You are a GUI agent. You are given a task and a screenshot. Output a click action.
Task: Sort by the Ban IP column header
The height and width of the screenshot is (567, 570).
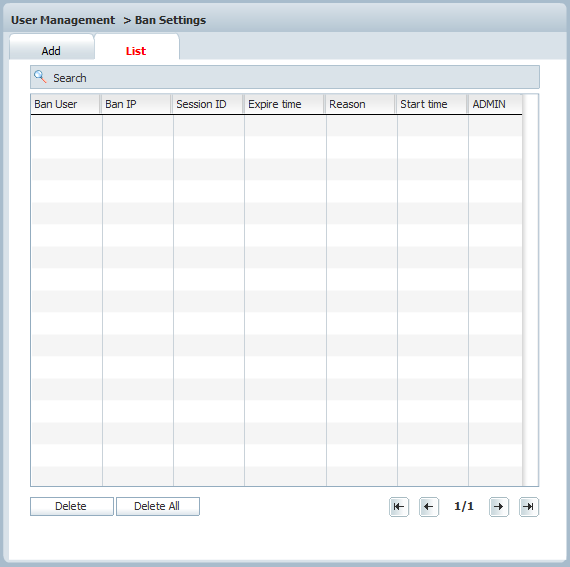(137, 104)
